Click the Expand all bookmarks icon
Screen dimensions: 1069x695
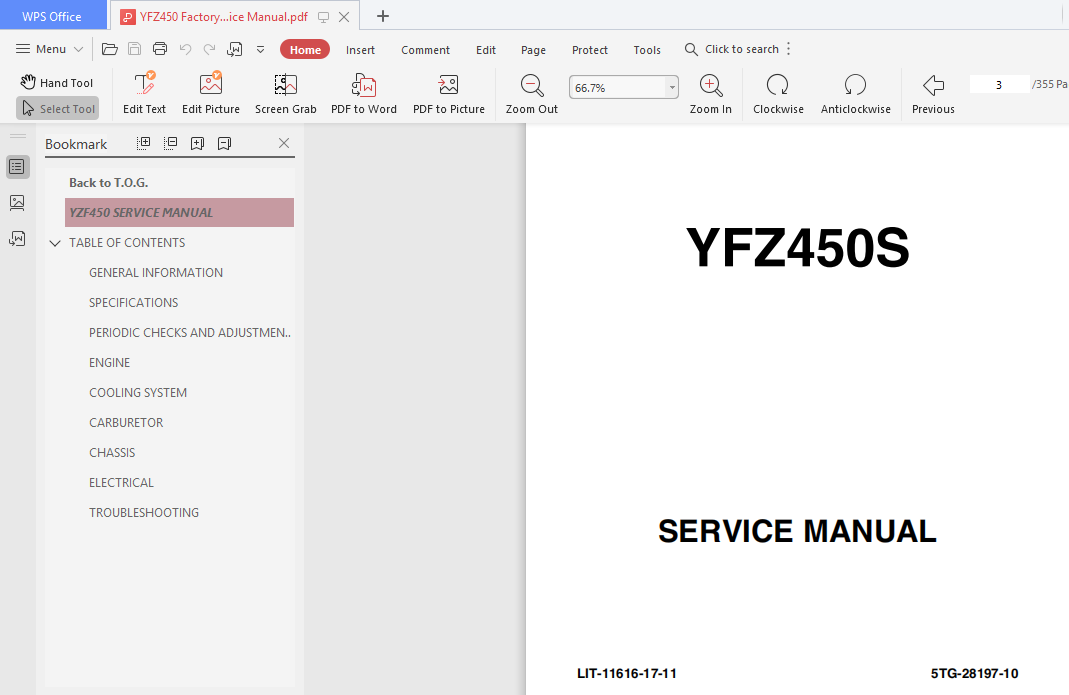[143, 143]
